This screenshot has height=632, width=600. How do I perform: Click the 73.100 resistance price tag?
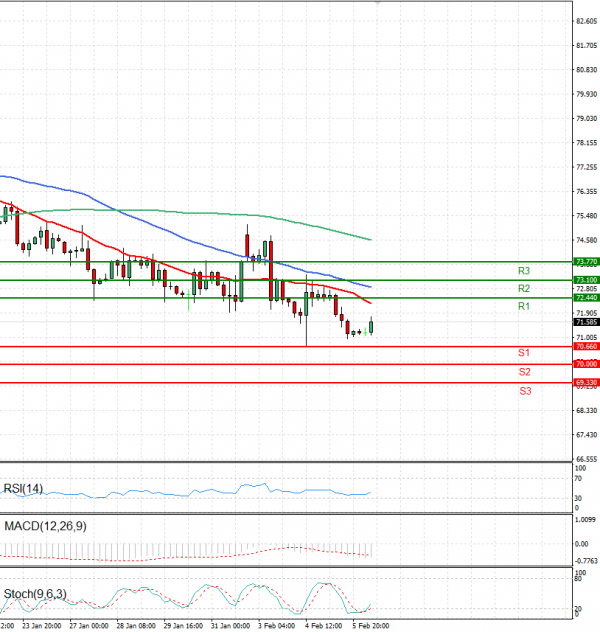(586, 280)
